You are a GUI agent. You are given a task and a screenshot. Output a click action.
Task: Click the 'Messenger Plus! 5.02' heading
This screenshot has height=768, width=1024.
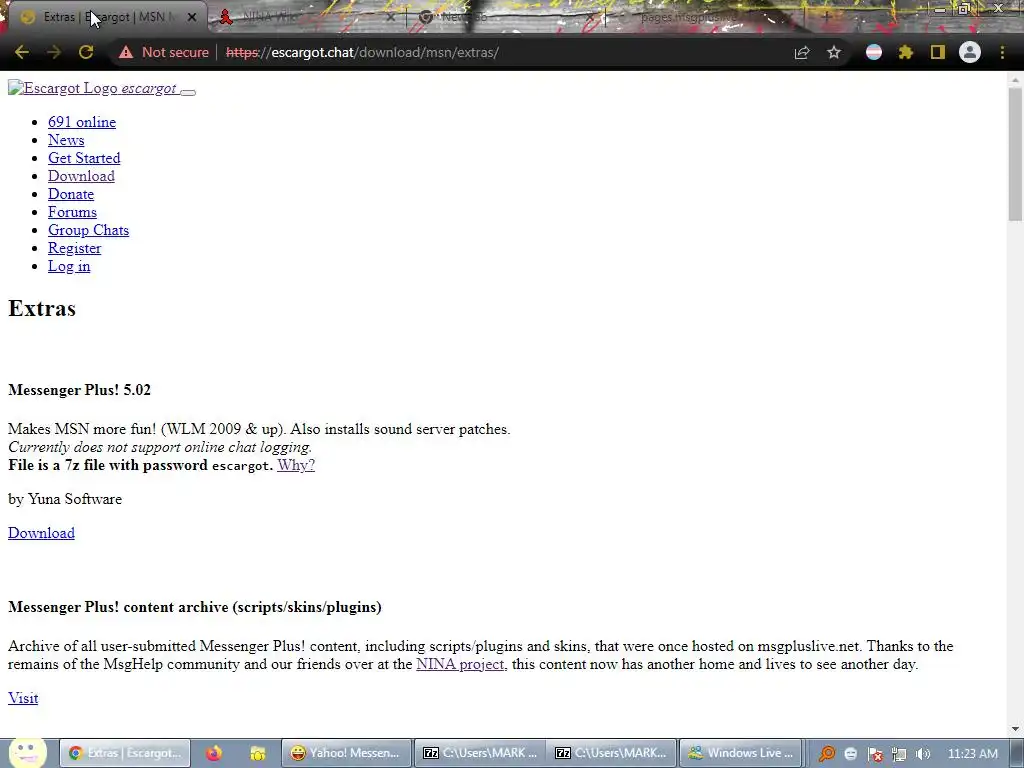(x=79, y=390)
